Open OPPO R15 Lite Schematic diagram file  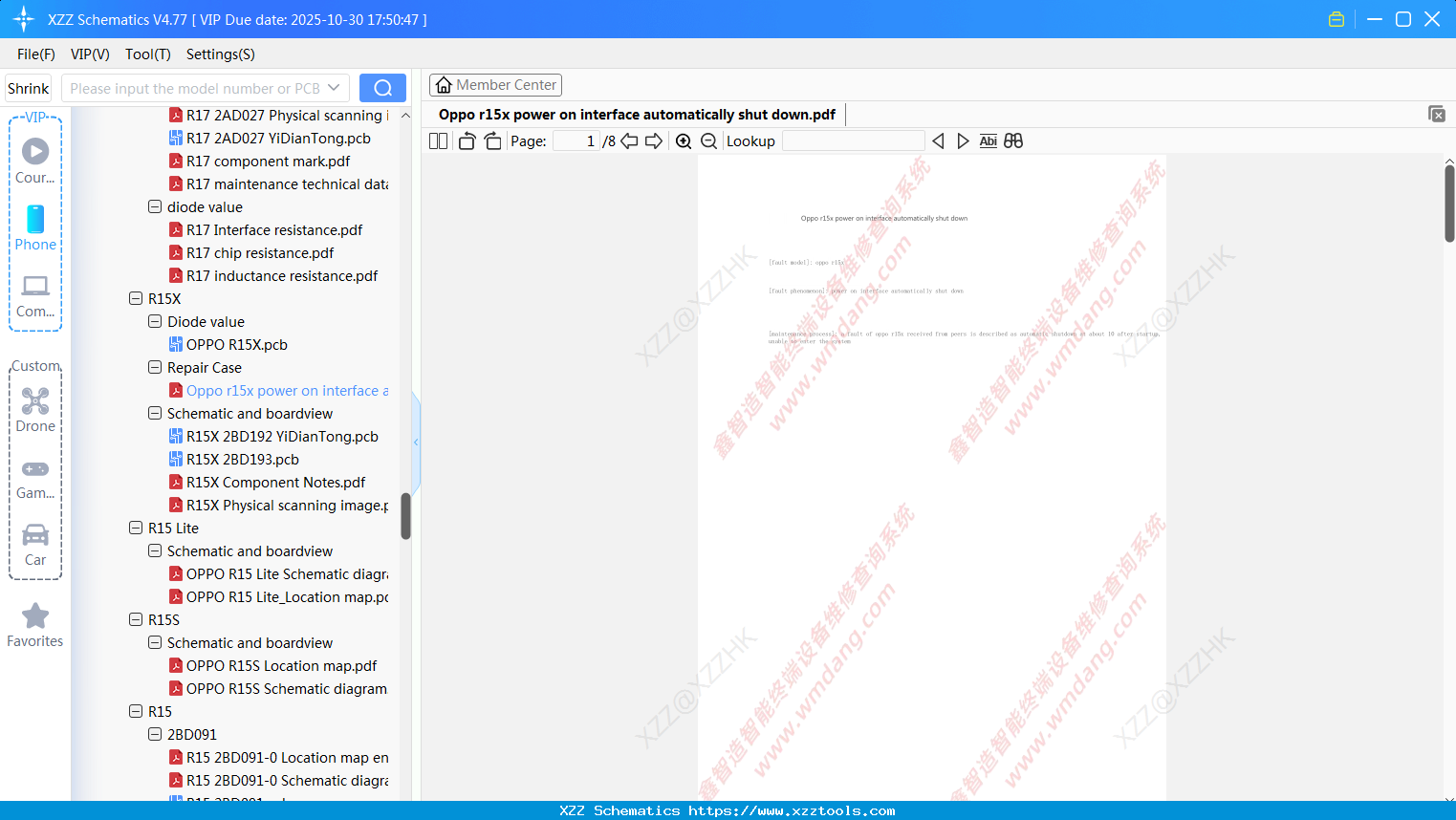[288, 573]
